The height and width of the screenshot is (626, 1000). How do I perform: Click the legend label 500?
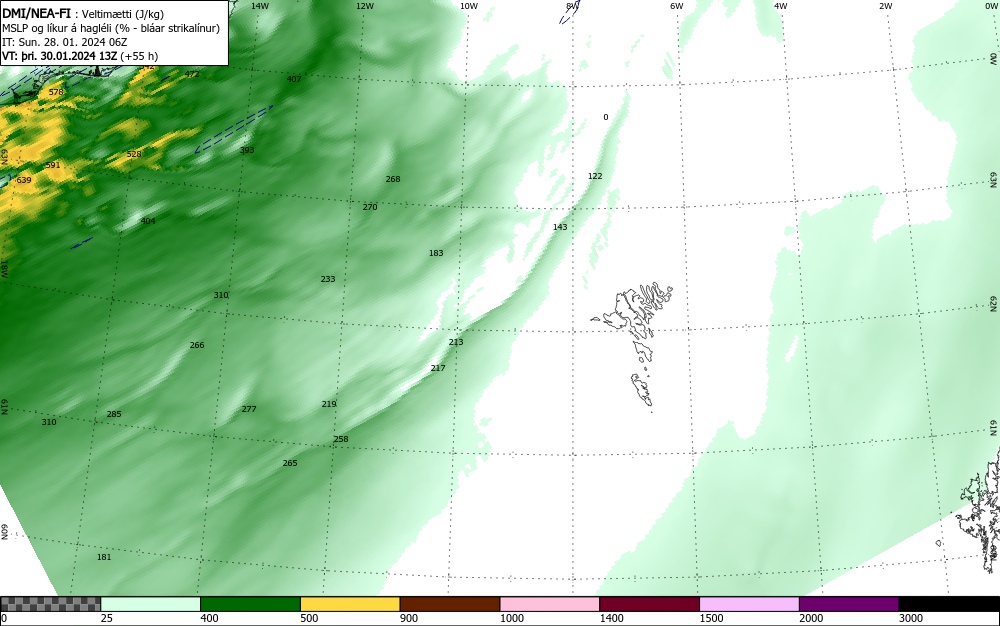(x=309, y=618)
